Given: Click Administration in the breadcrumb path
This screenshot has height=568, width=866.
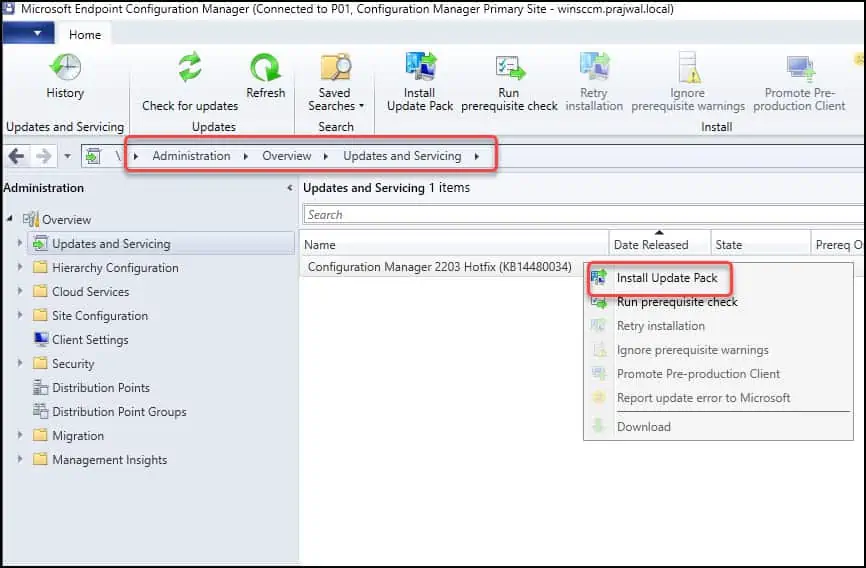Looking at the screenshot, I should click(191, 156).
